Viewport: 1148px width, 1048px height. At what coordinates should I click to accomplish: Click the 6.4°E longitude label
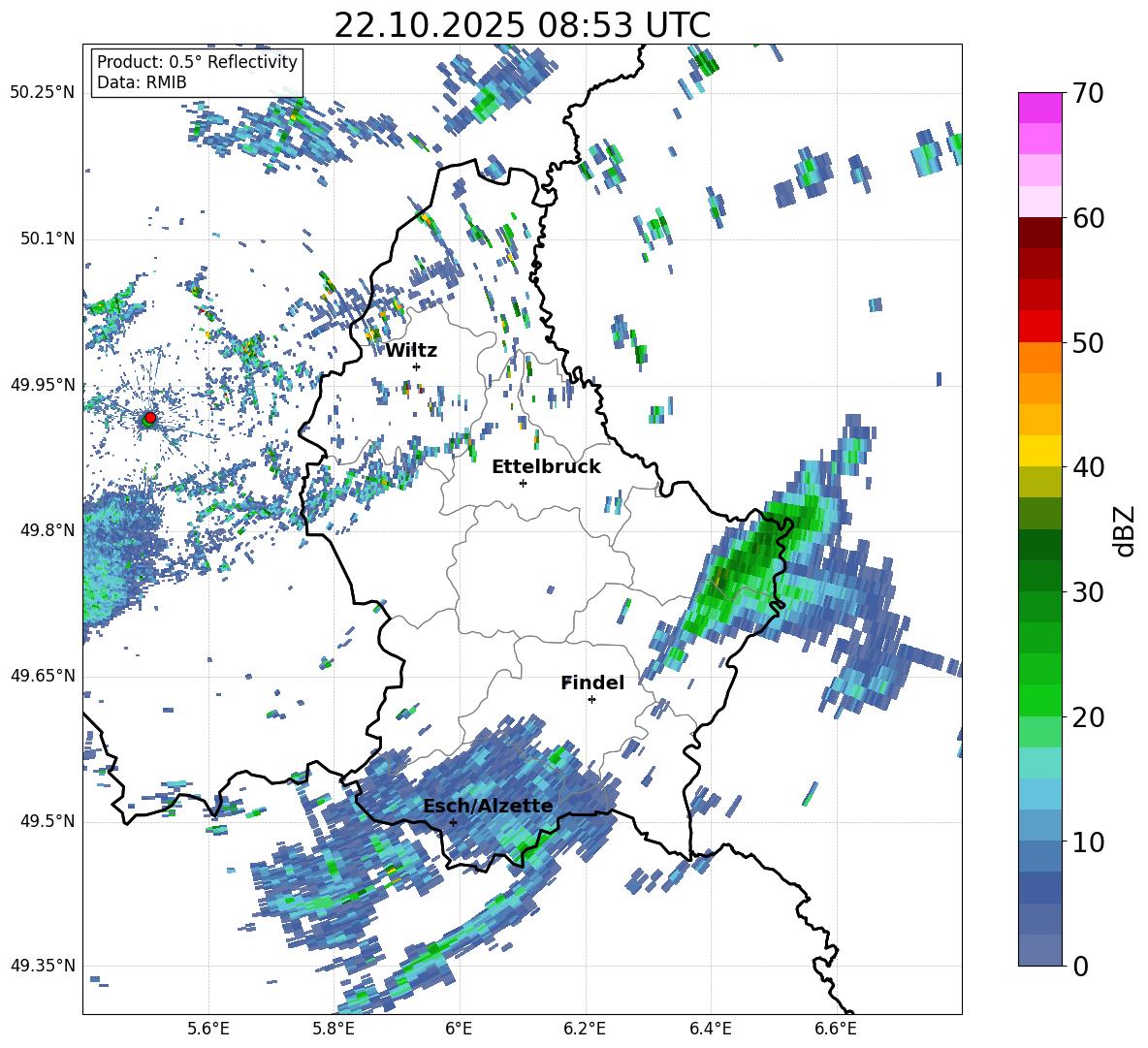[711, 1029]
